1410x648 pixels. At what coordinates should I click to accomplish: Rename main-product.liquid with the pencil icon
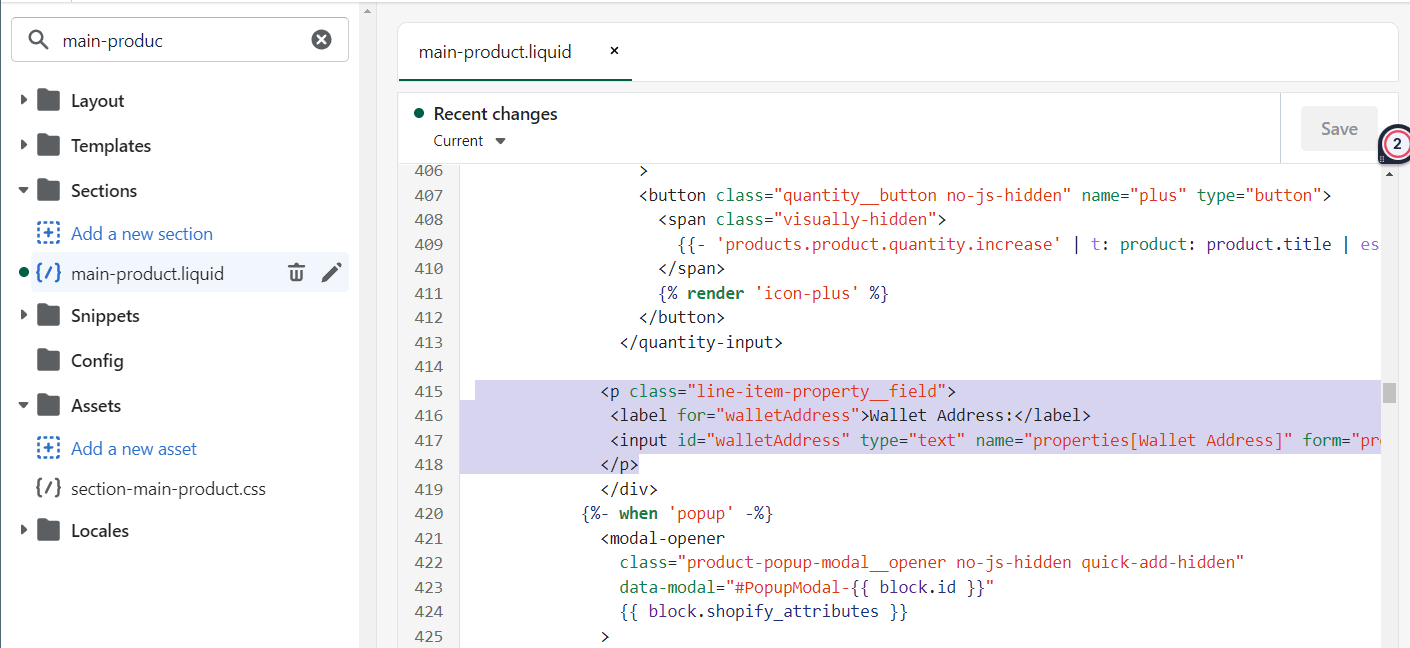(x=331, y=273)
